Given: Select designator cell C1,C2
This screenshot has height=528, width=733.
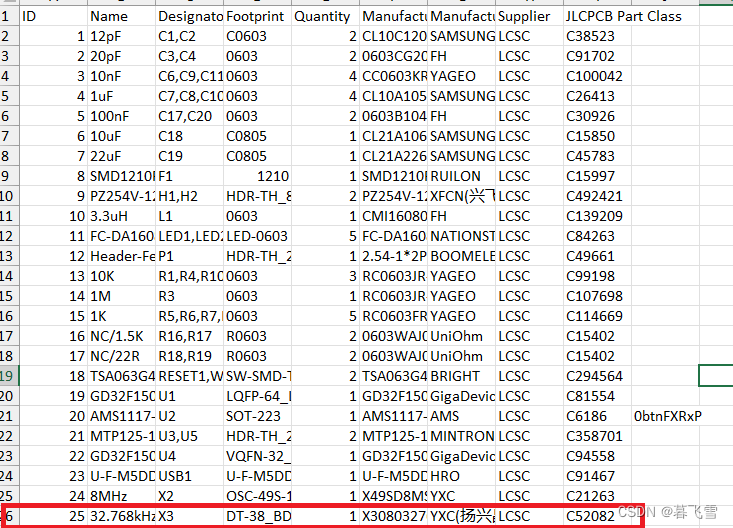Looking at the screenshot, I should [189, 36].
